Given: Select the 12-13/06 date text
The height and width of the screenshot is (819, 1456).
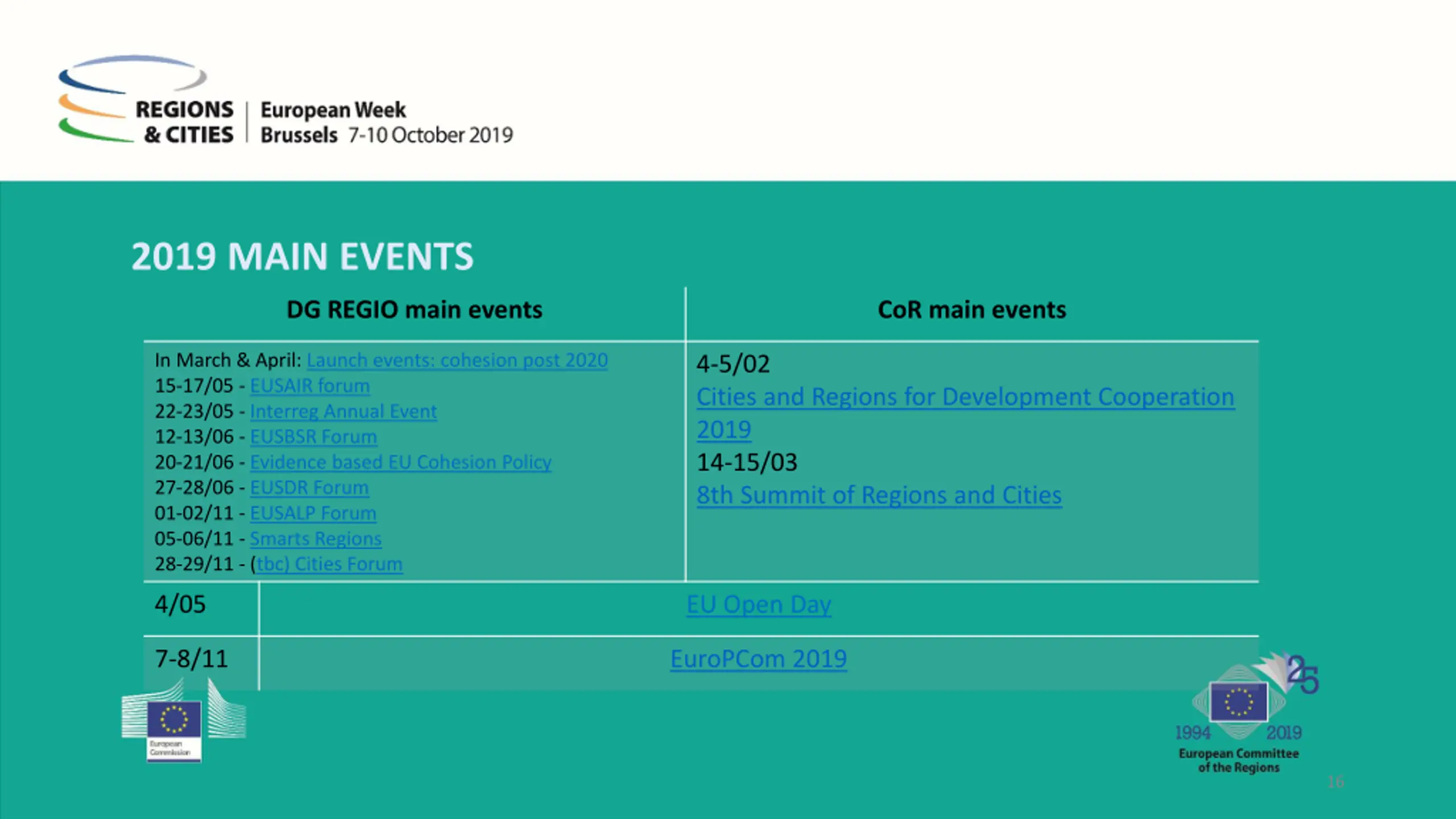Looking at the screenshot, I should coord(194,437).
